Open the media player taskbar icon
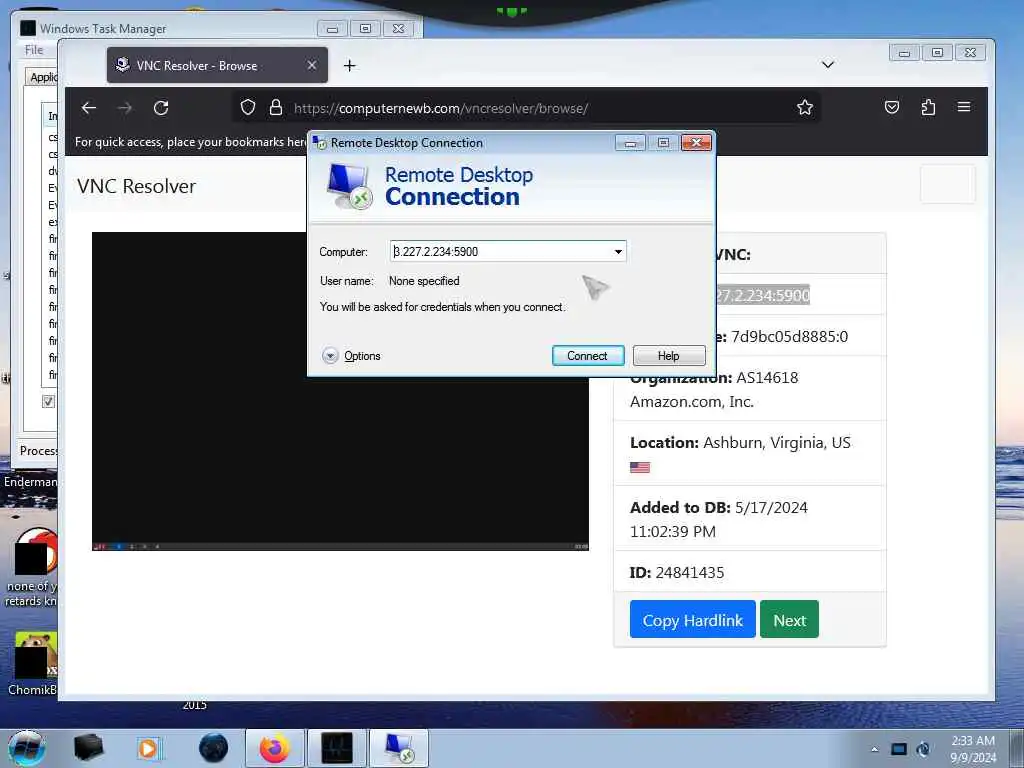The width and height of the screenshot is (1024, 768). point(149,748)
